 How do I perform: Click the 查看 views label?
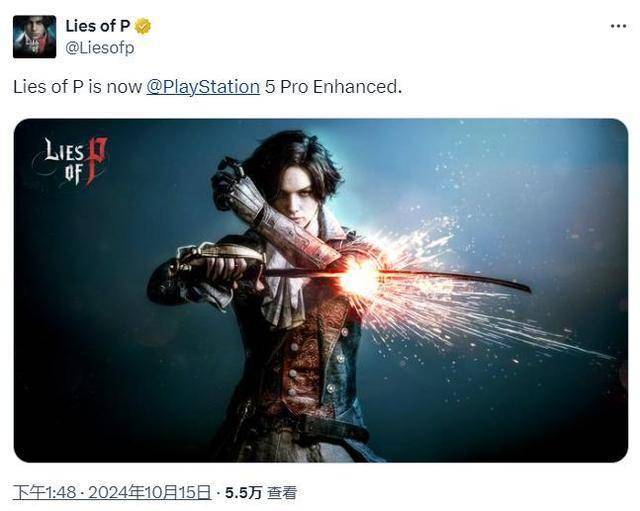(282, 493)
